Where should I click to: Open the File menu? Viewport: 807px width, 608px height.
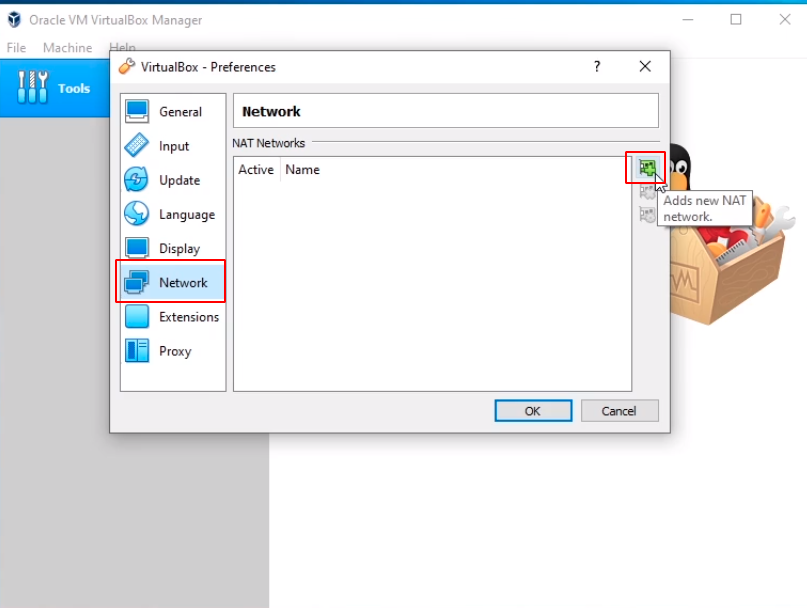tap(16, 48)
